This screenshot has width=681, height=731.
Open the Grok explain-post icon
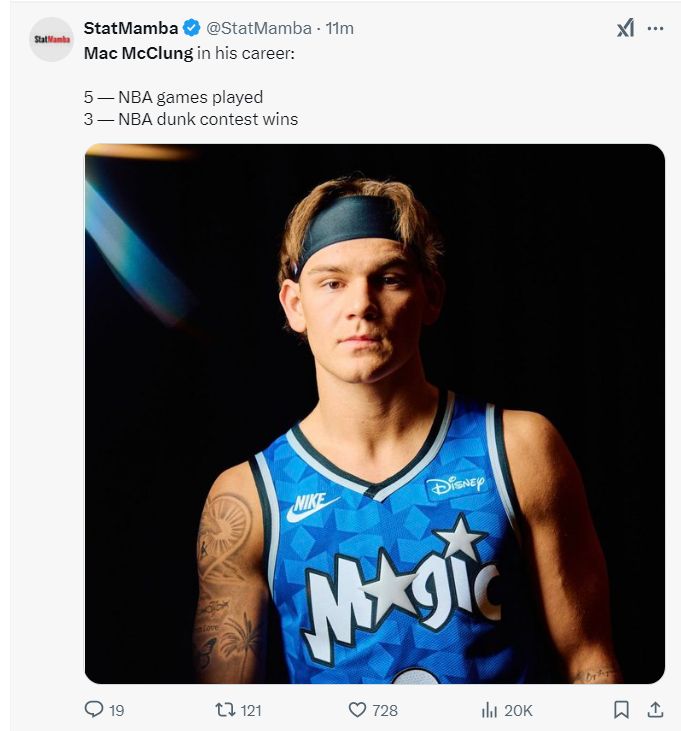pos(625,29)
